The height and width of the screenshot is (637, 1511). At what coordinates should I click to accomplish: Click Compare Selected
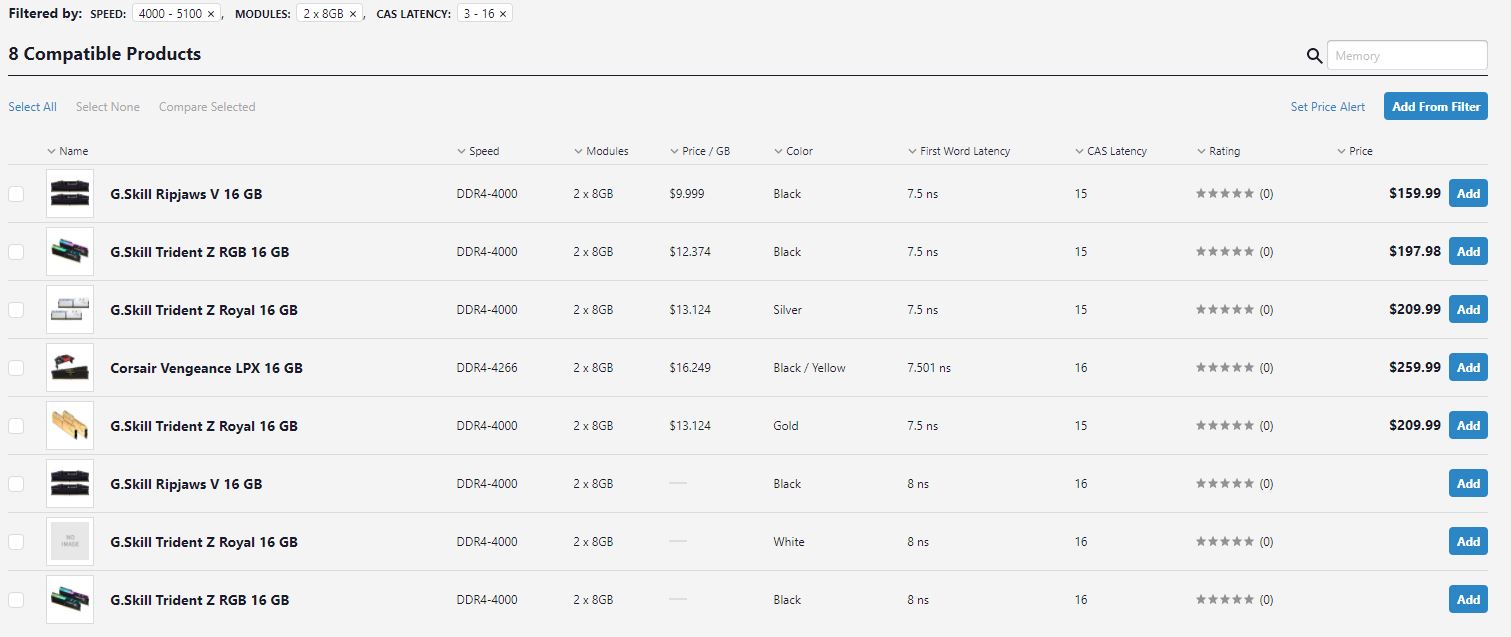[207, 107]
